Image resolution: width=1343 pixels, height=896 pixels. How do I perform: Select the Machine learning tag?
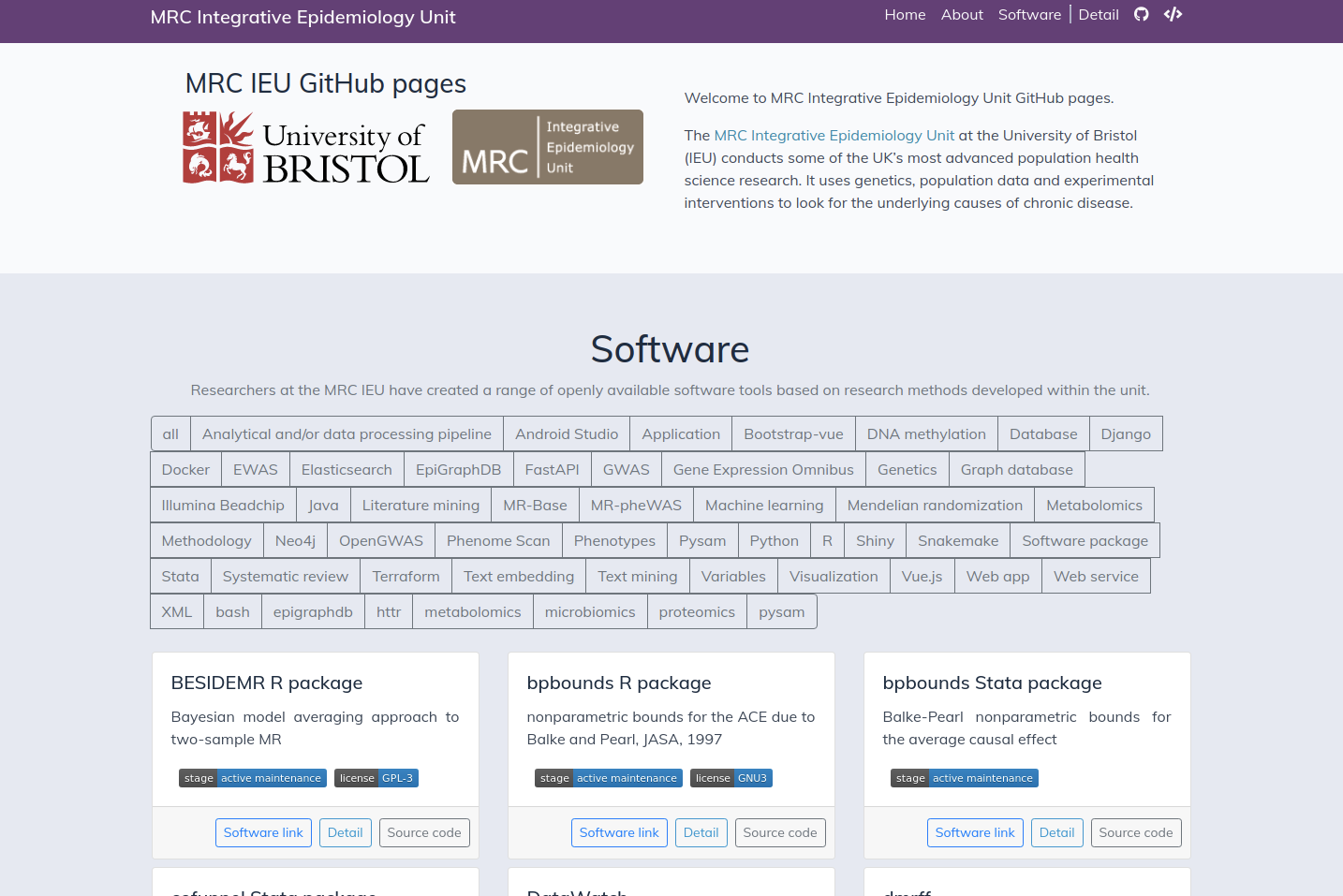764,505
